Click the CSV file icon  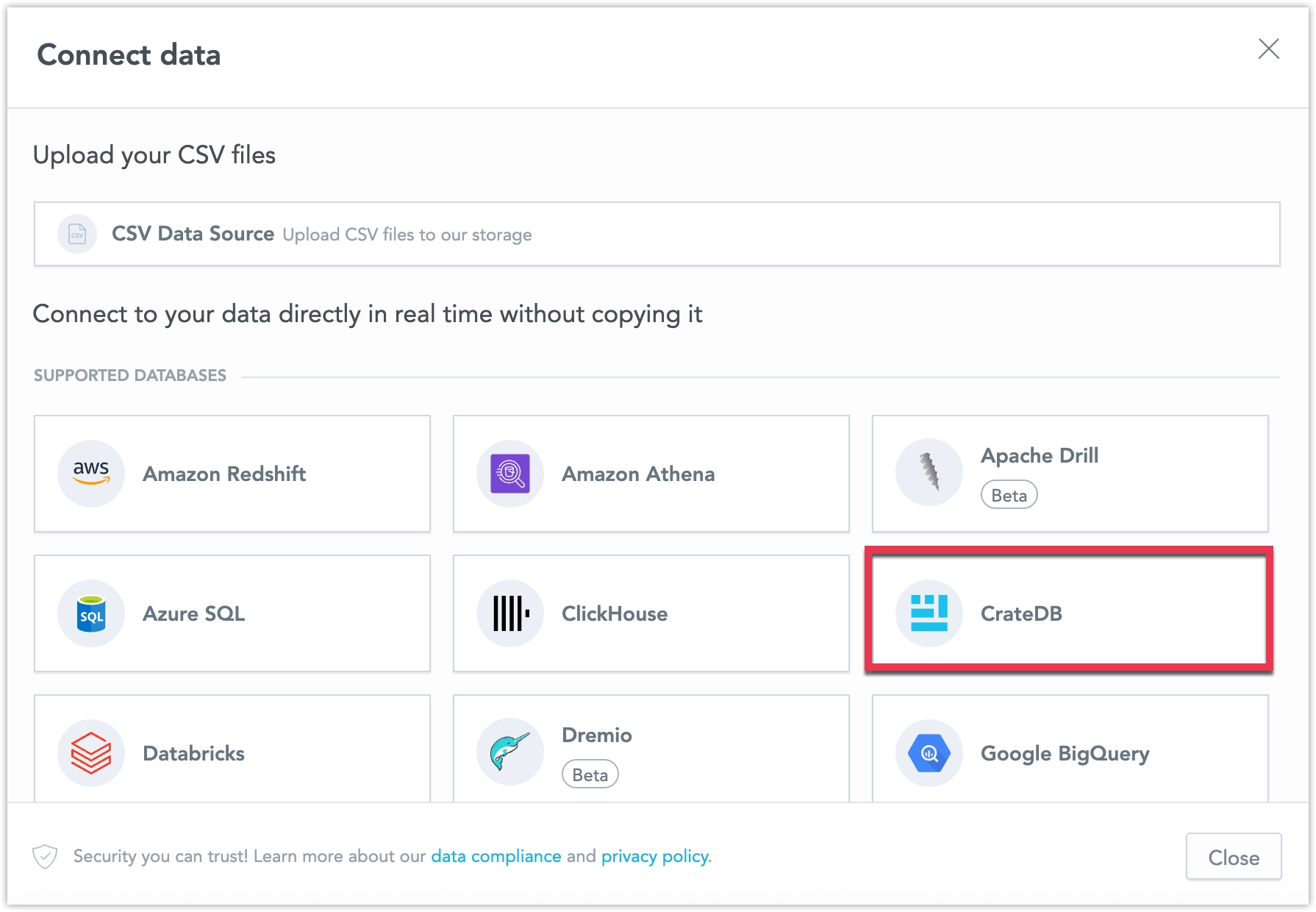coord(77,234)
